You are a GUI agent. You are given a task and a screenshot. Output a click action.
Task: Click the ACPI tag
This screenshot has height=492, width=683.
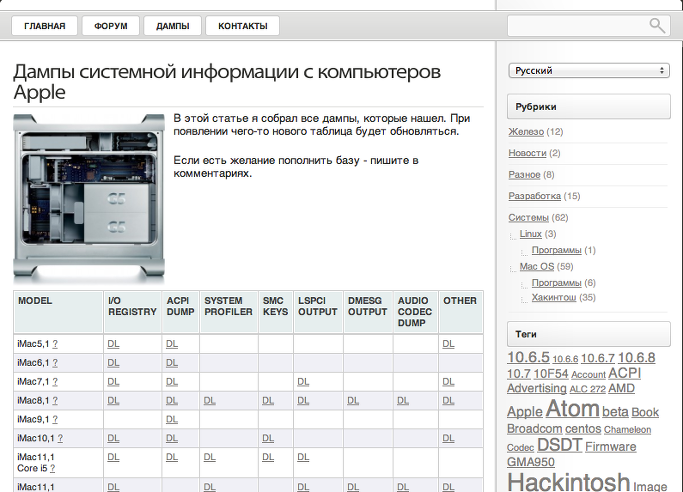[624, 373]
